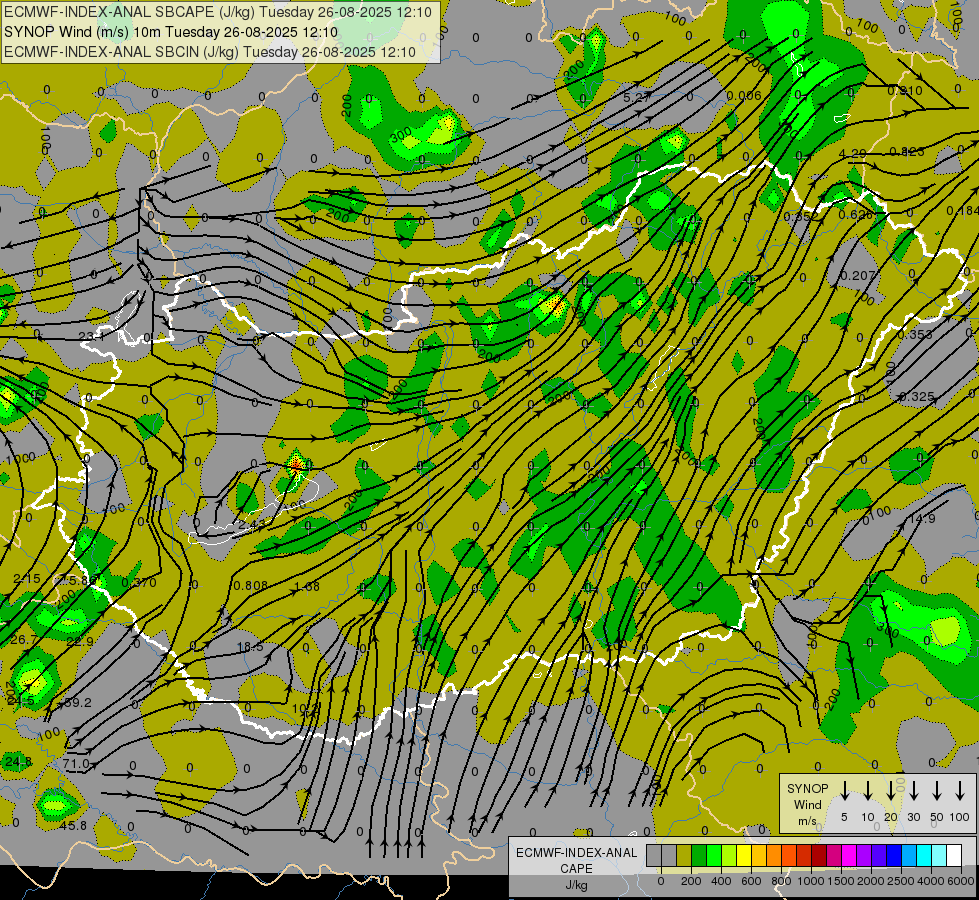Screen dimensions: 979x900
Task: Click the m/s unit in the wind legend
Action: [x=807, y=821]
